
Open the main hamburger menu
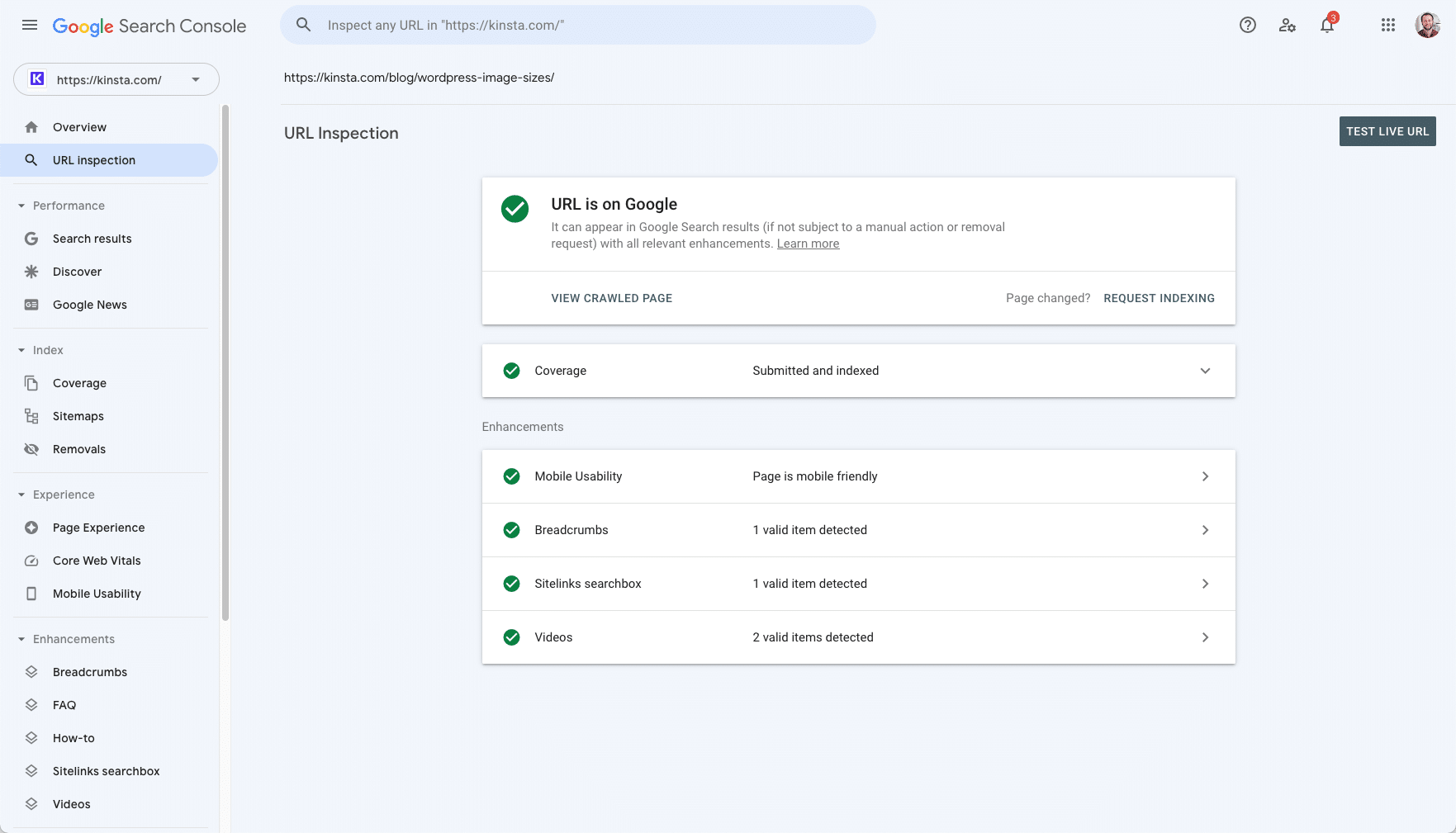tap(30, 25)
